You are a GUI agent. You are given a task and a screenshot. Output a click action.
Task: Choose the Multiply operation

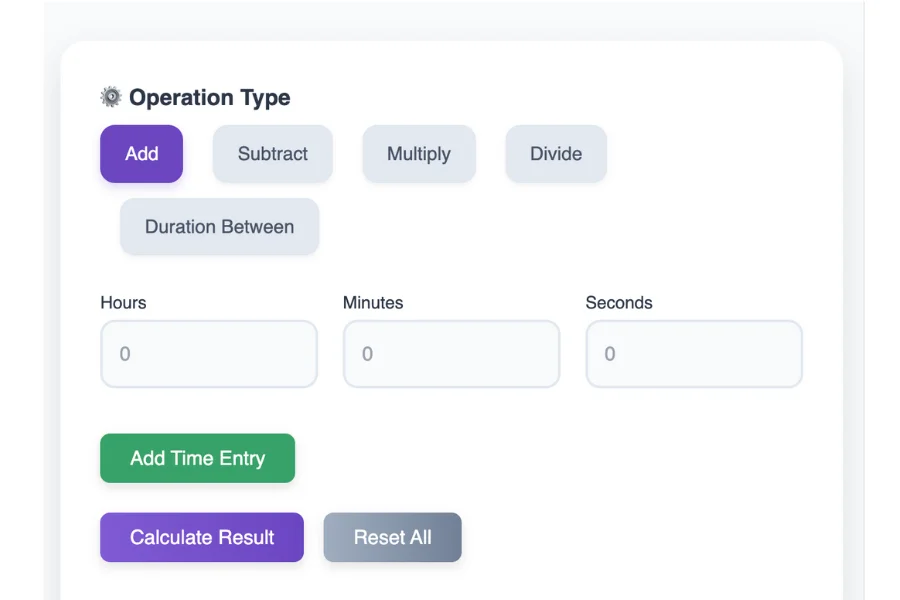coord(419,154)
